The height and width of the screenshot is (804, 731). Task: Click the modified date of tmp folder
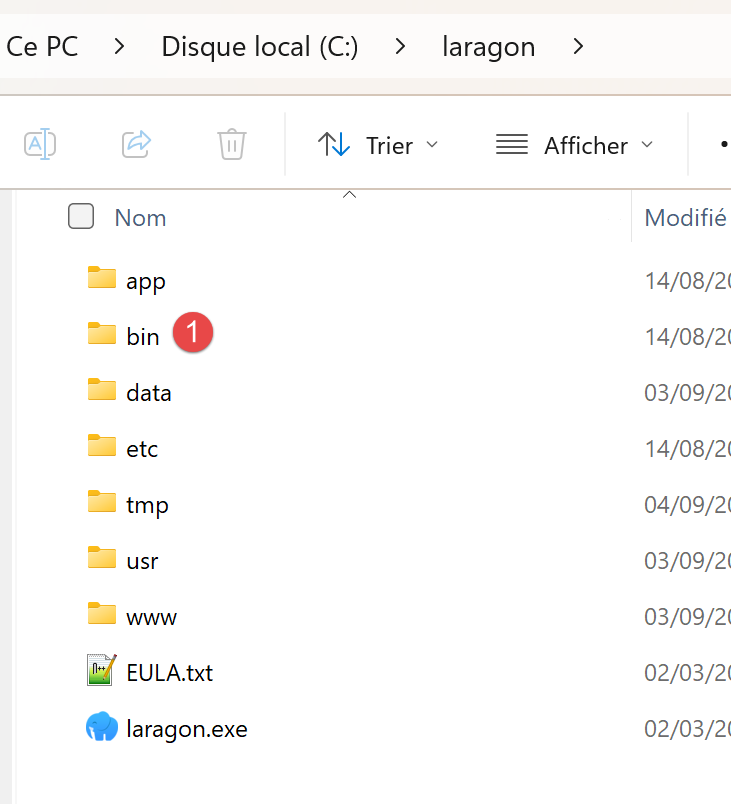coord(687,505)
